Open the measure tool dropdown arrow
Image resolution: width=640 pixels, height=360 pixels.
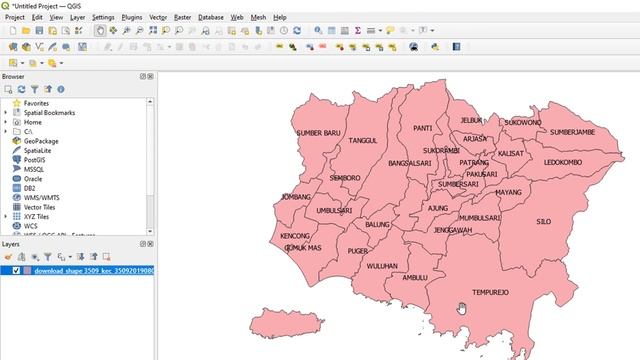[x=380, y=31]
